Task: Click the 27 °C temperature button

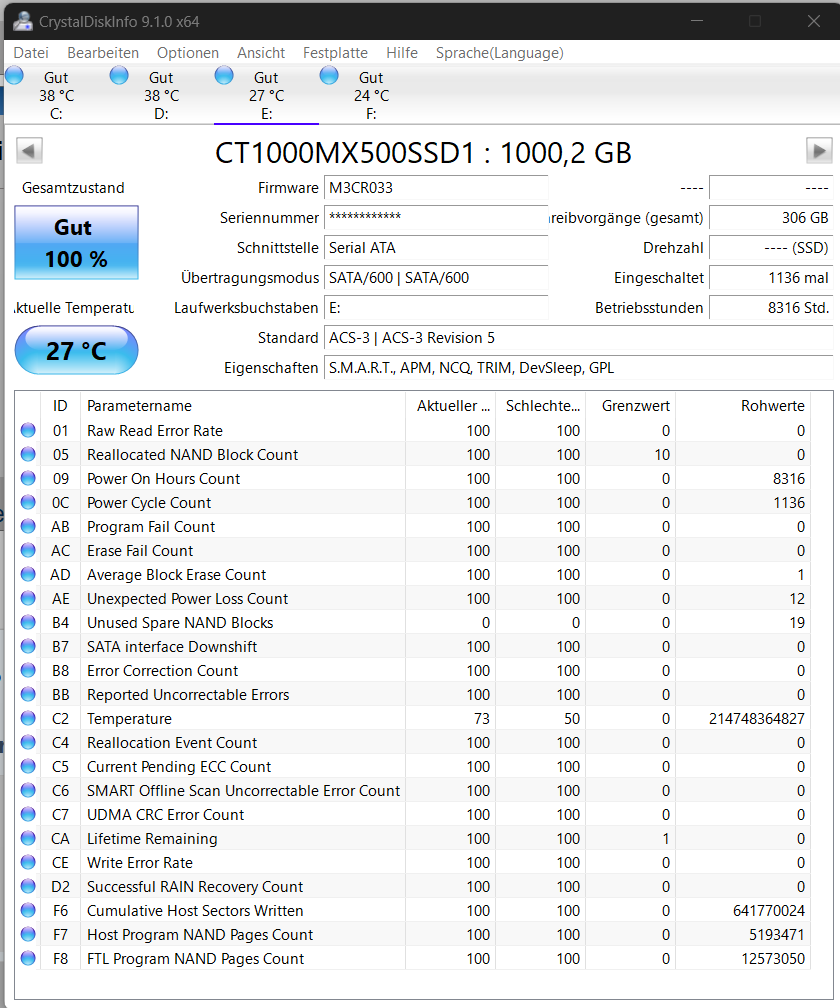Action: 76,350
